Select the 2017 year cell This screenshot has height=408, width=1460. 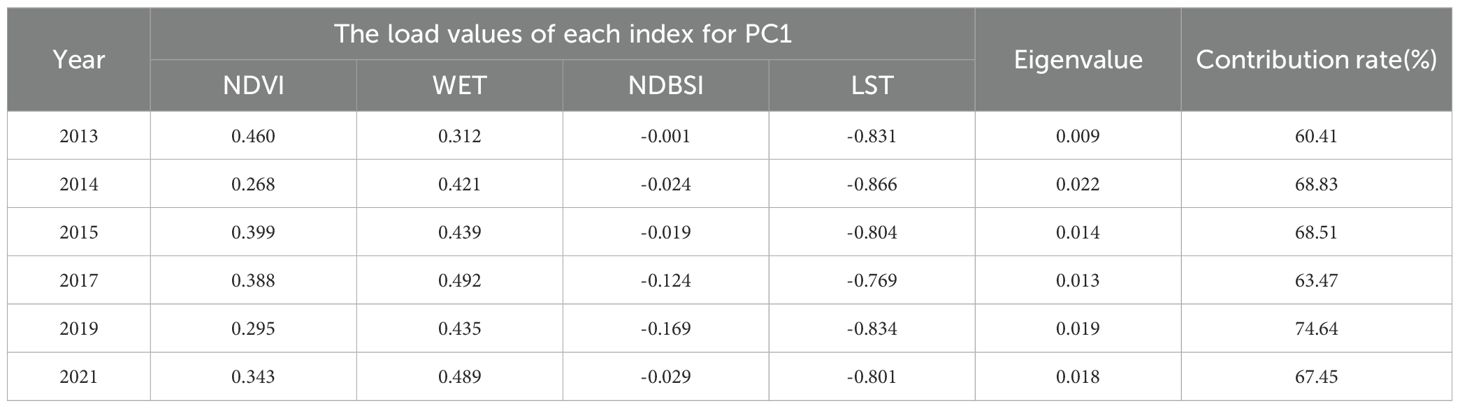point(79,280)
